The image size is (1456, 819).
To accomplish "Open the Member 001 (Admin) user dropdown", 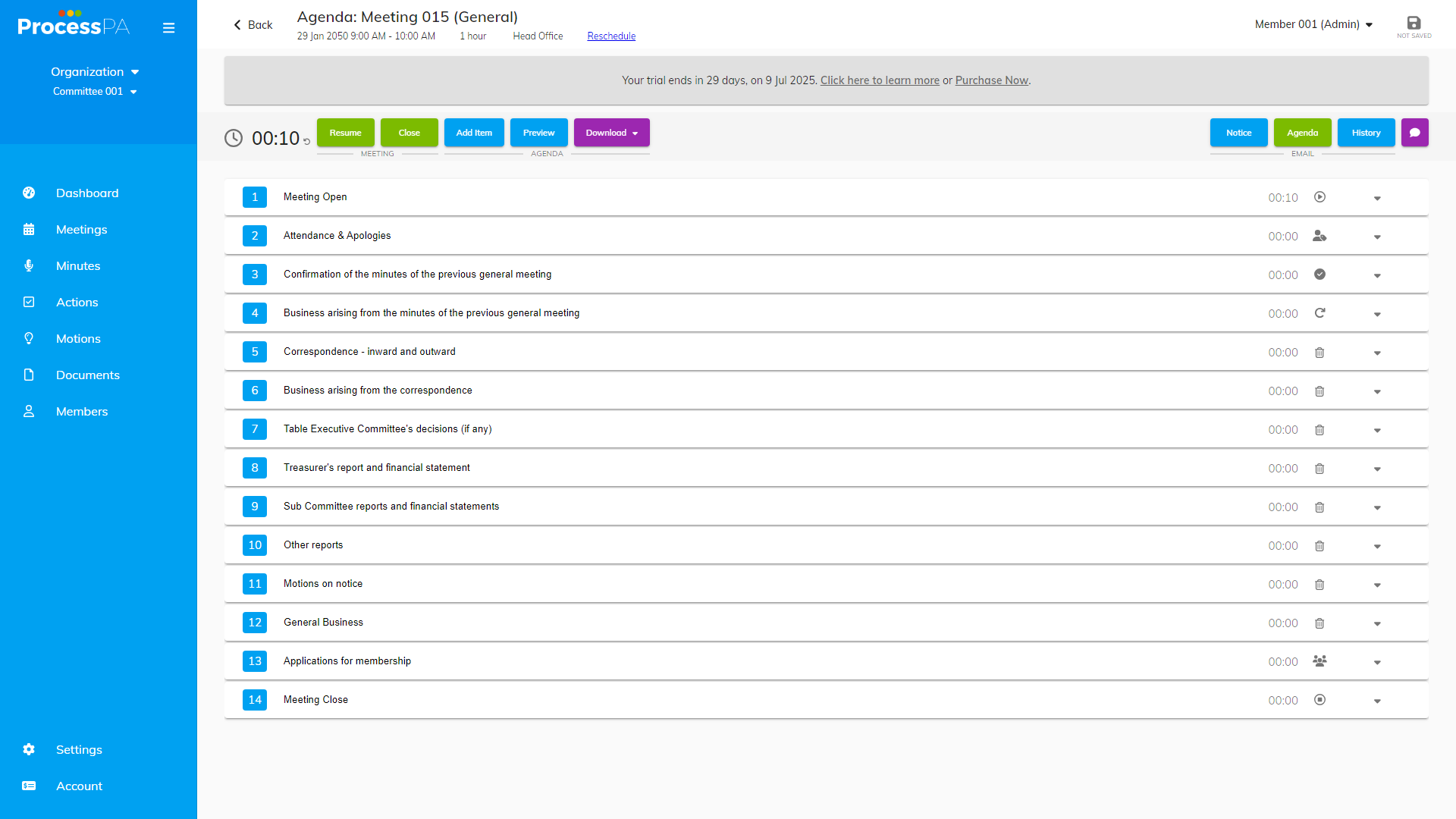I will point(1313,24).
